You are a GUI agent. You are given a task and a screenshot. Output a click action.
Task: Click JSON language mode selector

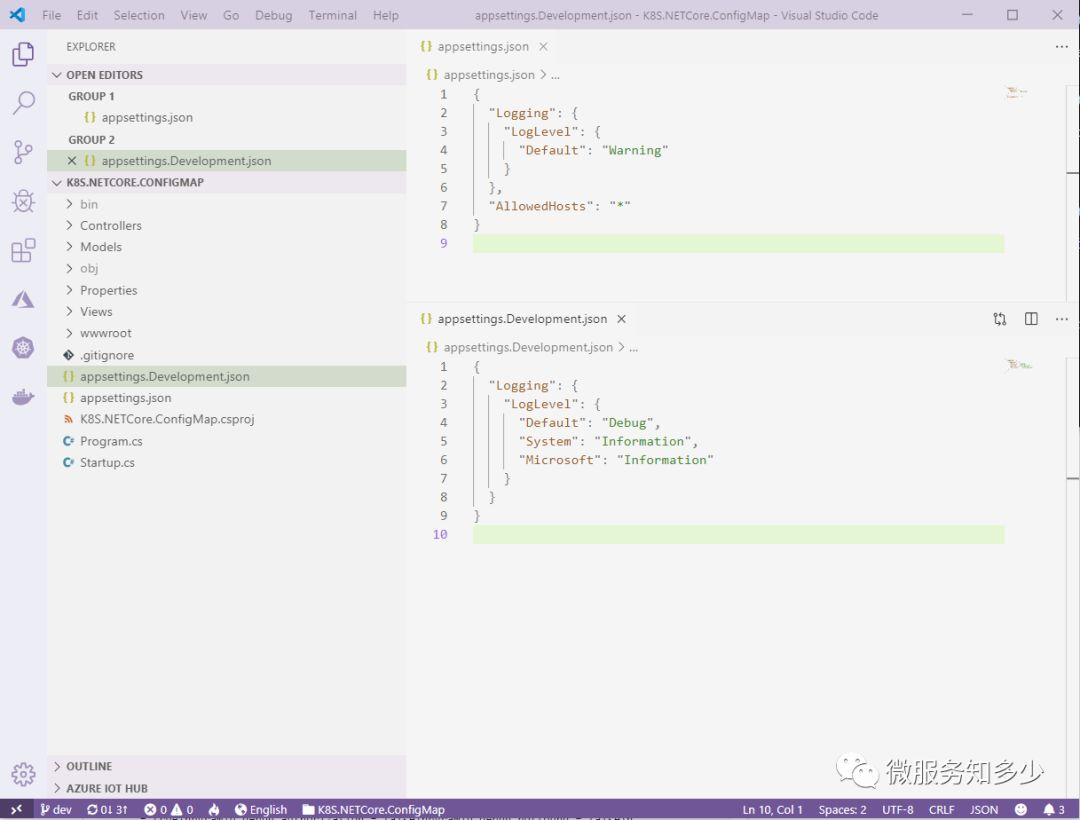pos(984,810)
